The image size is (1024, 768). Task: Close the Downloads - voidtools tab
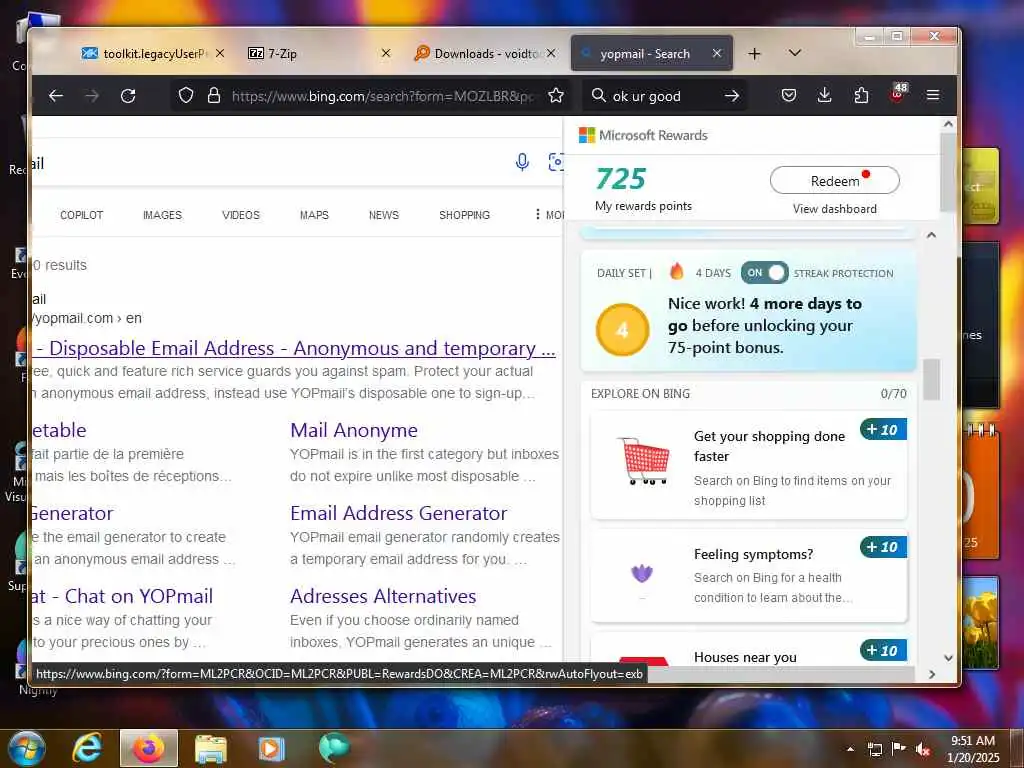[x=551, y=53]
